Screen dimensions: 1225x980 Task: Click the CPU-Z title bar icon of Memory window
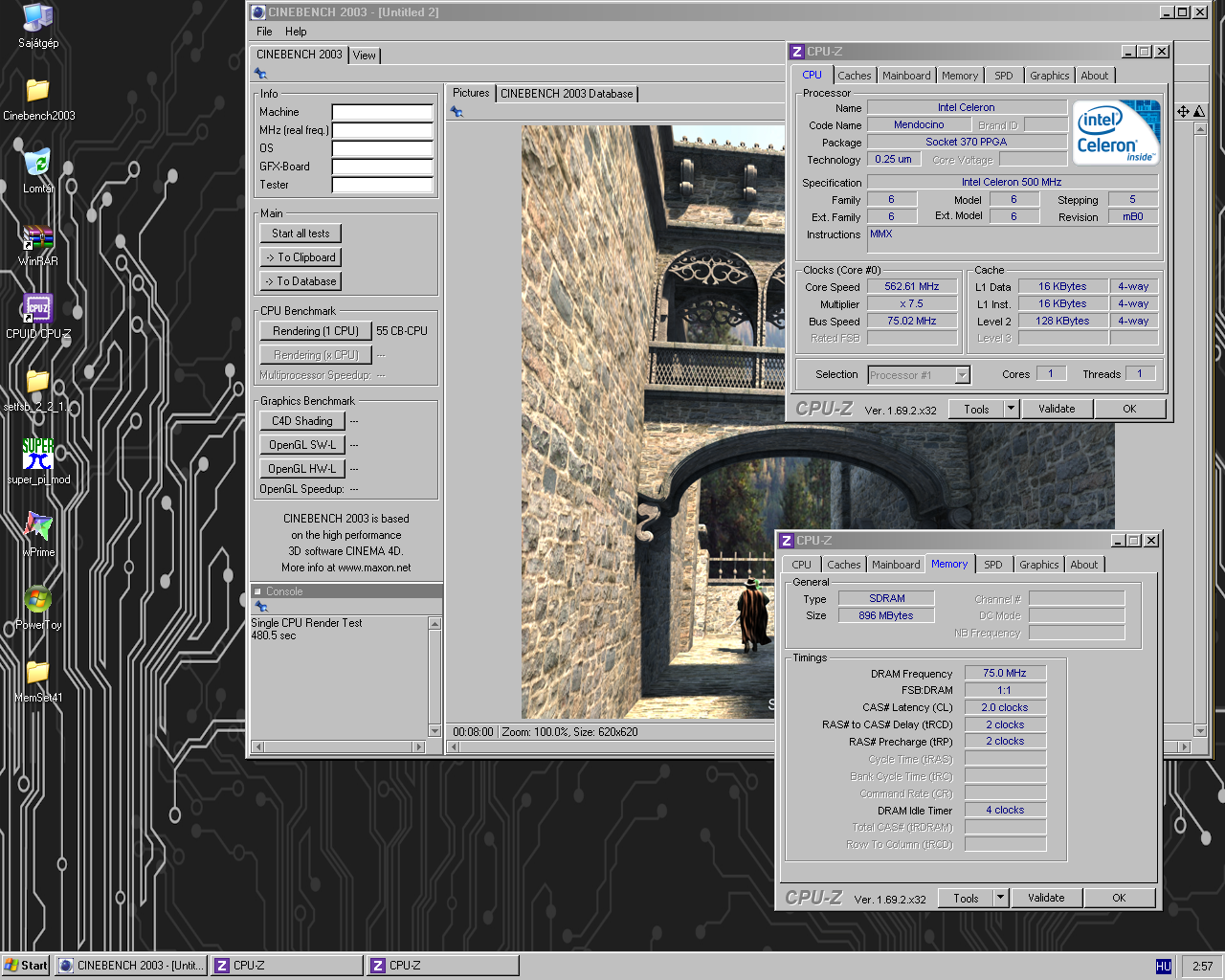pyautogui.click(x=786, y=541)
